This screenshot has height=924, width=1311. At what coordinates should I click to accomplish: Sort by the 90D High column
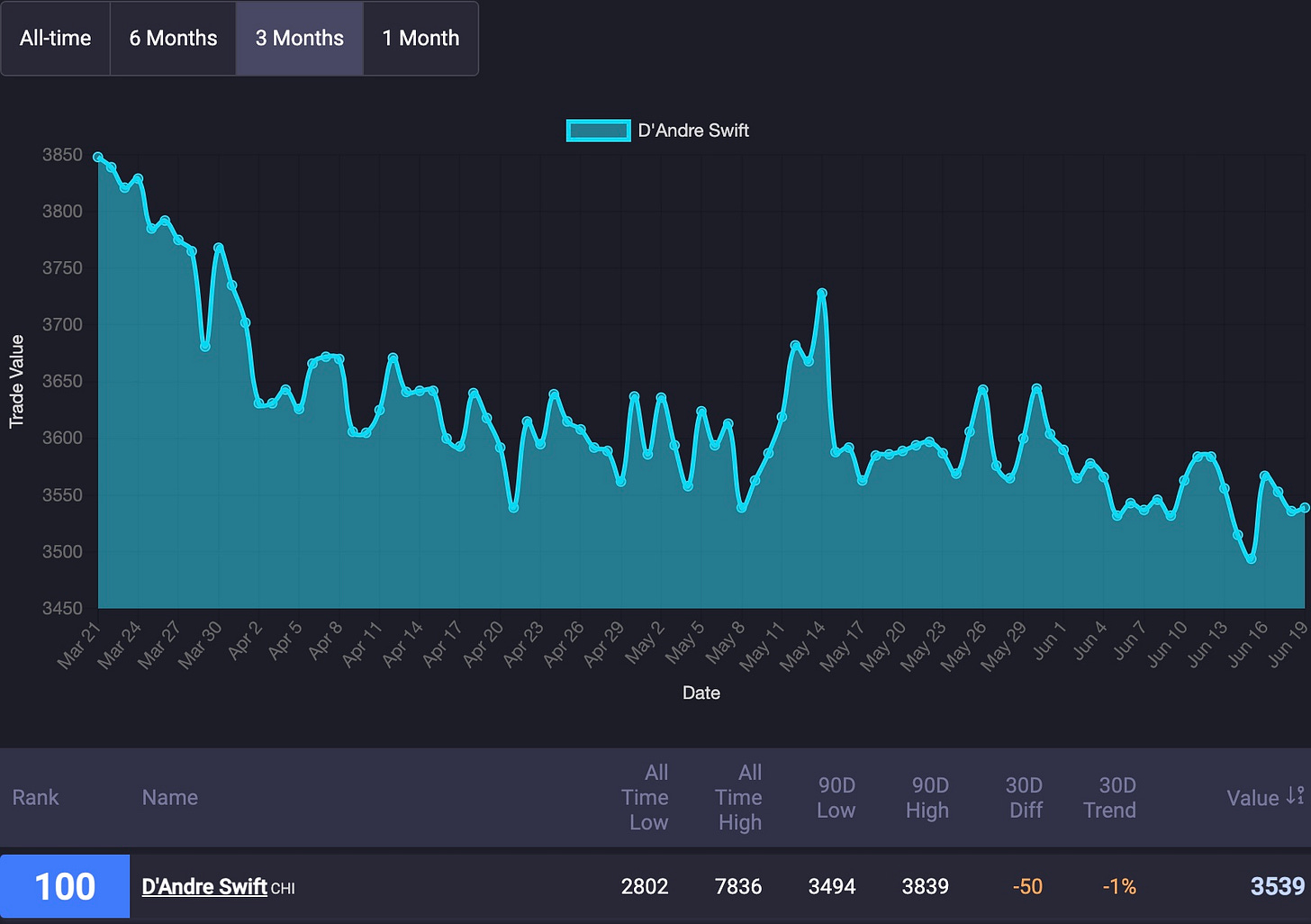[x=928, y=798]
